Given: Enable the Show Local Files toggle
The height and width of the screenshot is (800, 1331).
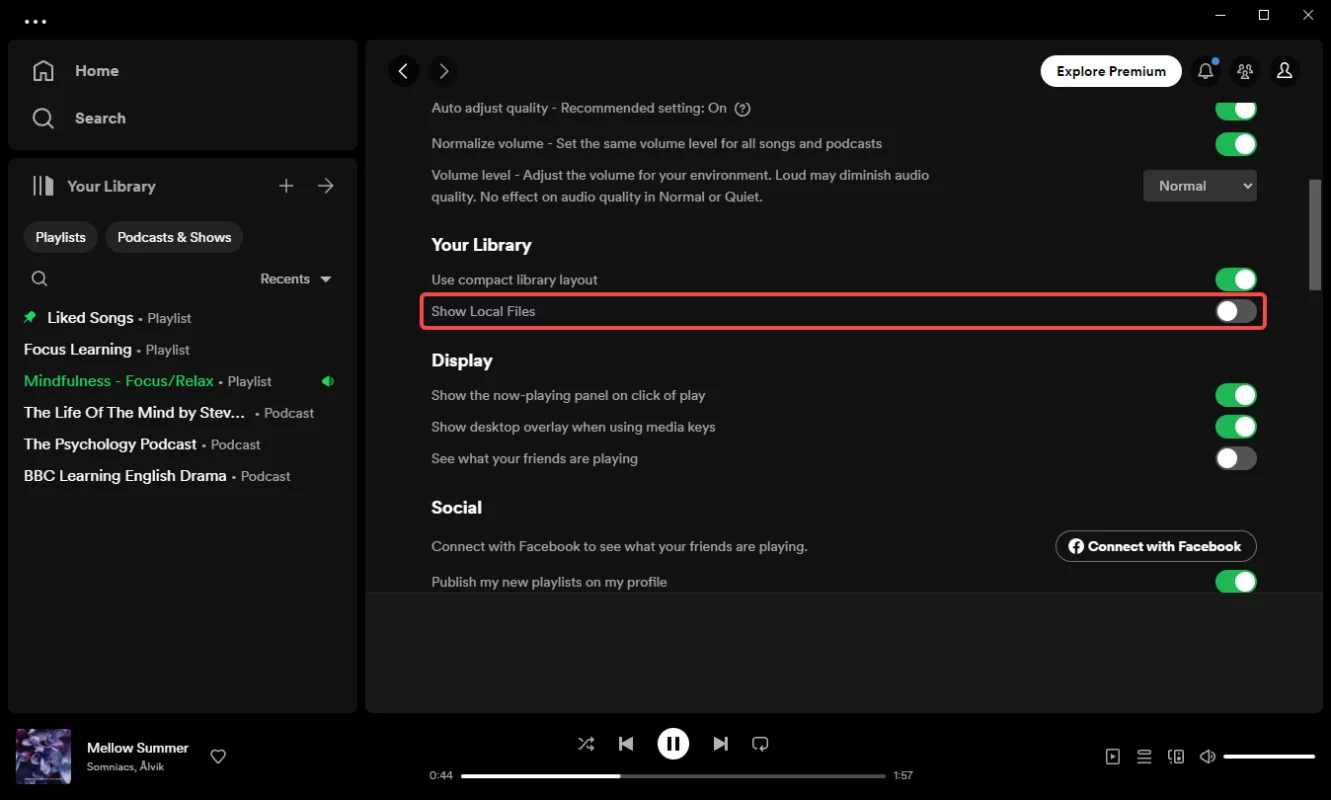Looking at the screenshot, I should [1235, 311].
